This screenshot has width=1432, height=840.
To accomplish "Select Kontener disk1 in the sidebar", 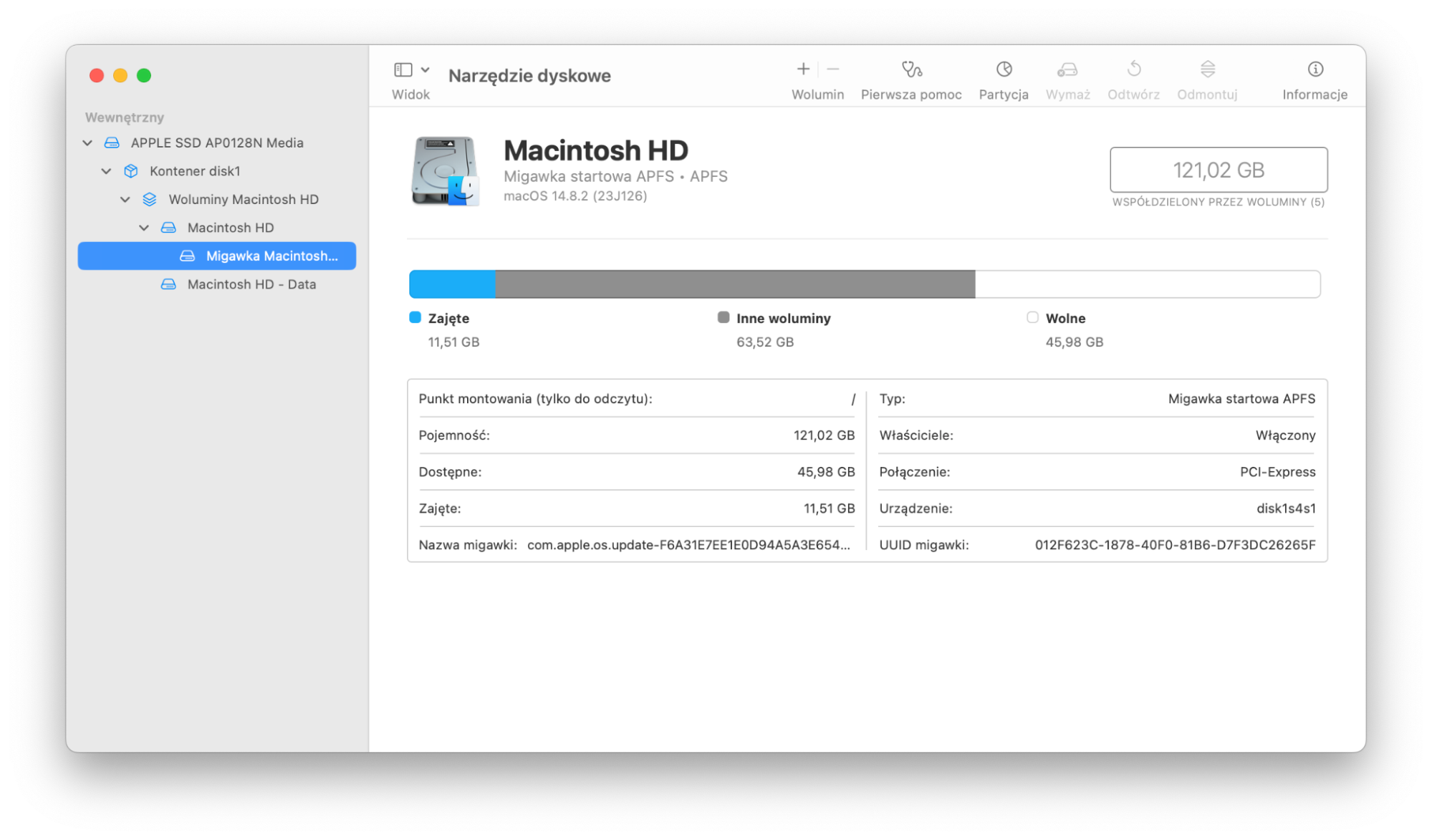I will (x=216, y=171).
